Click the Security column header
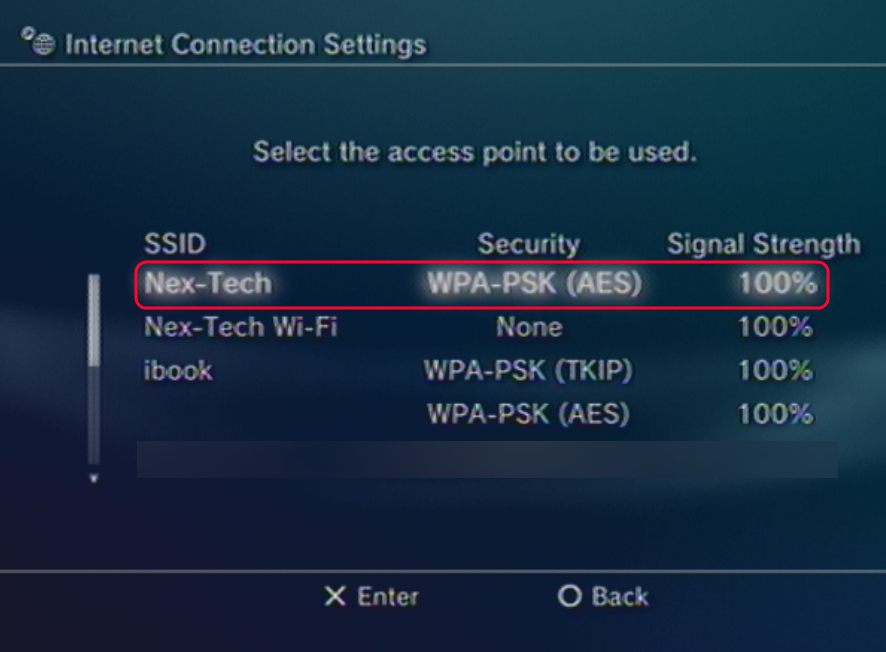886x652 pixels. [528, 243]
